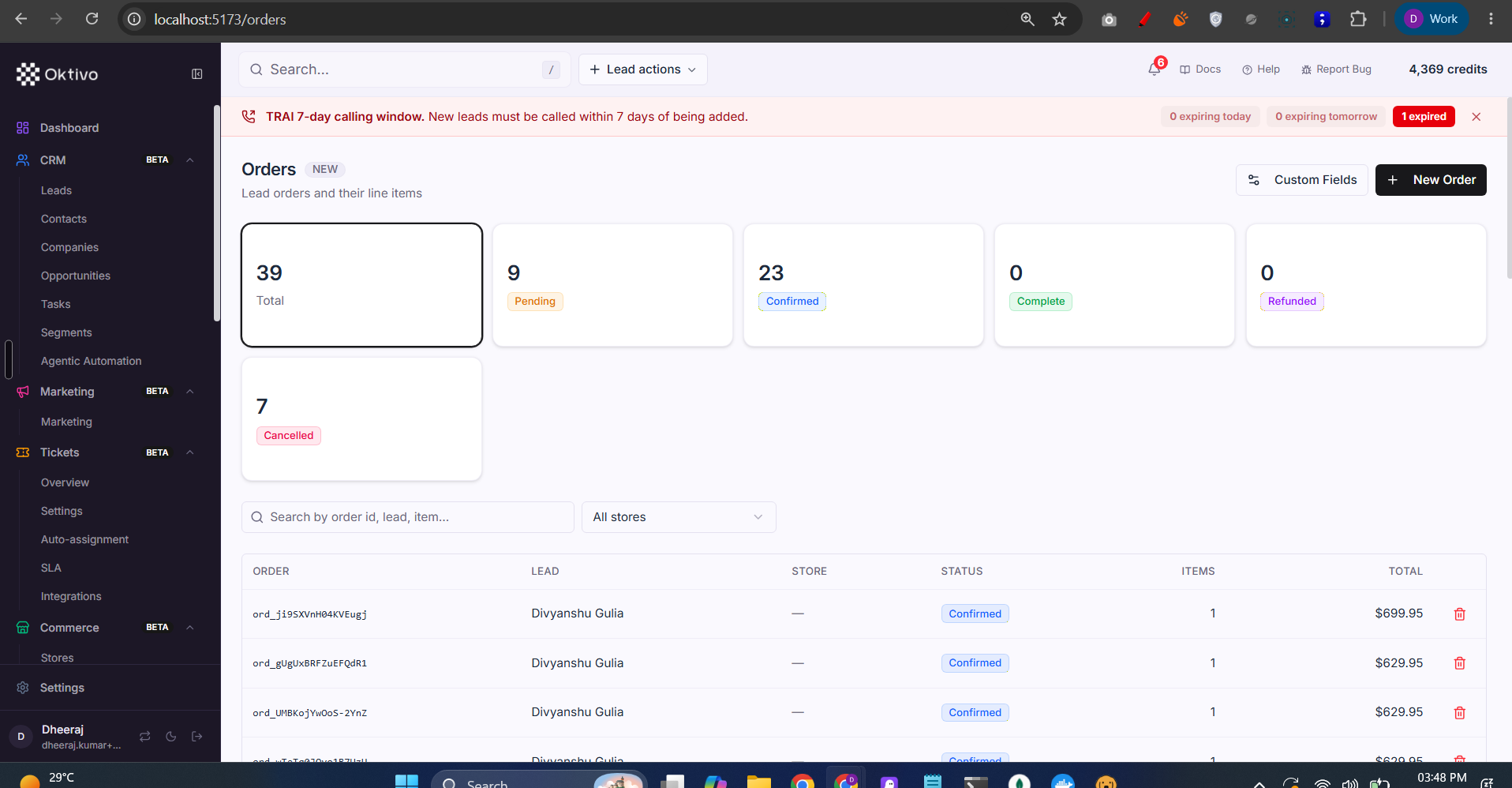Viewport: 1512px width, 788px height.
Task: Open the Oktivo logo home
Action: point(58,74)
